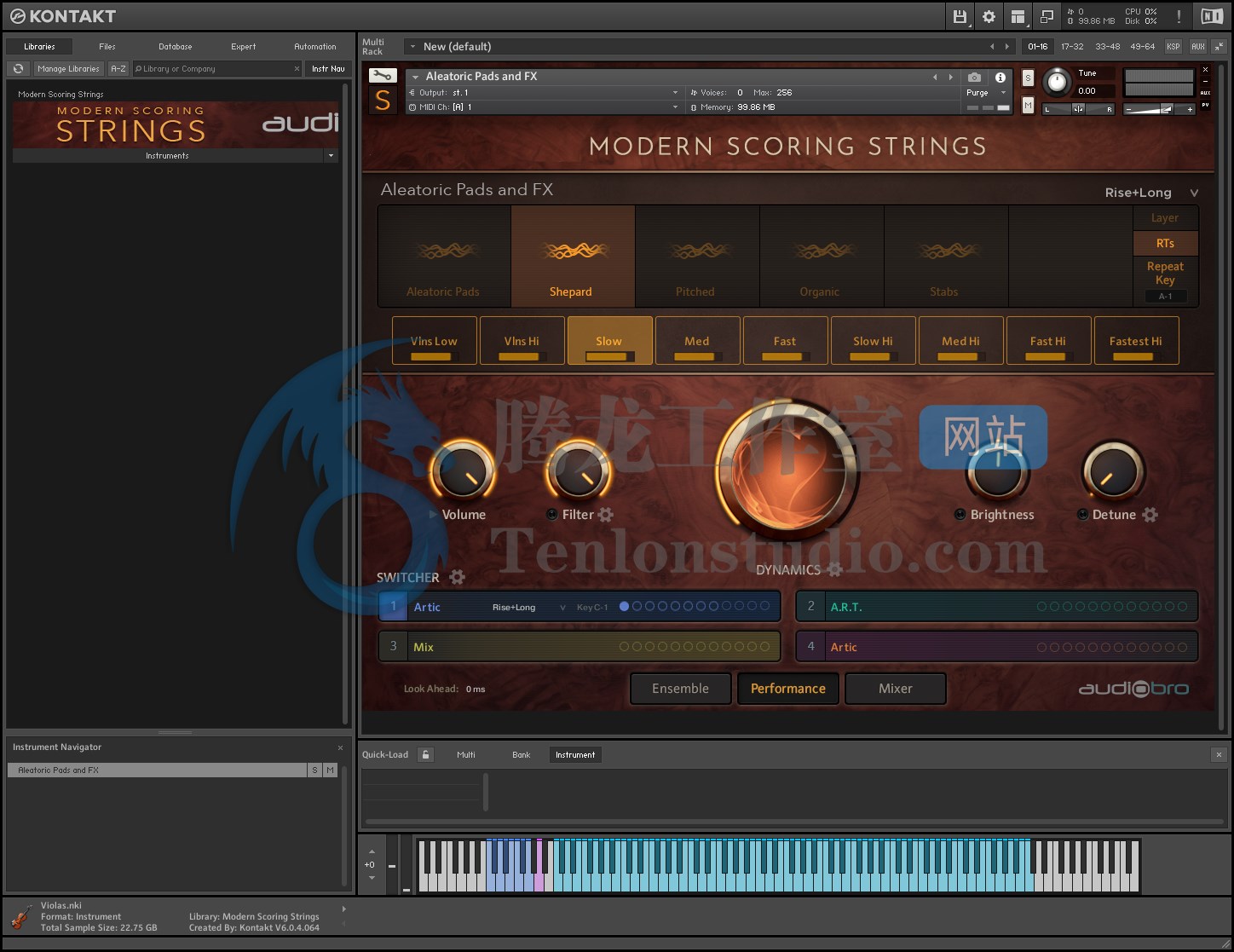Click the Ensemble button
Viewport: 1234px width, 952px height.
pos(680,688)
